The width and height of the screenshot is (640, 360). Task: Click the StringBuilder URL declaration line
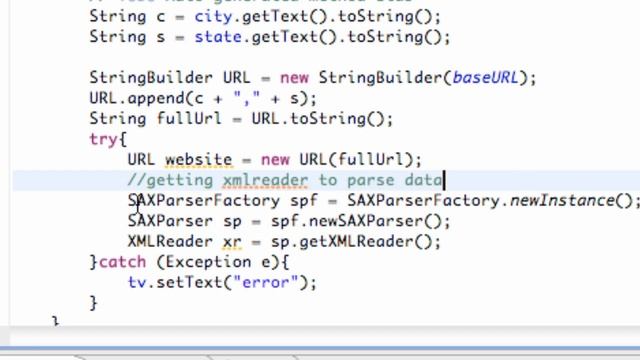pos(313,78)
